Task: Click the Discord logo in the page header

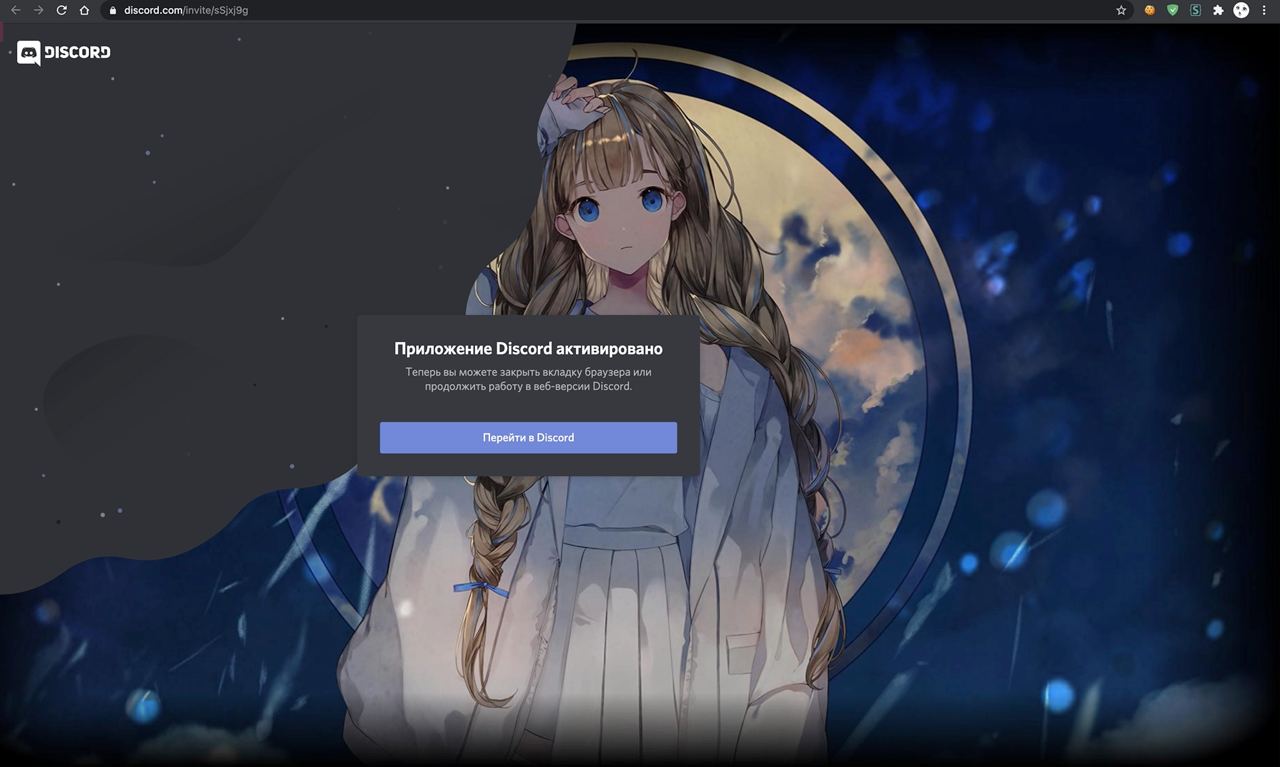Action: [x=63, y=52]
